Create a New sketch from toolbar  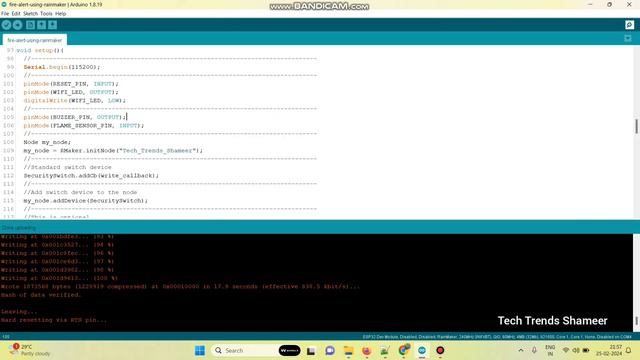[30, 25]
